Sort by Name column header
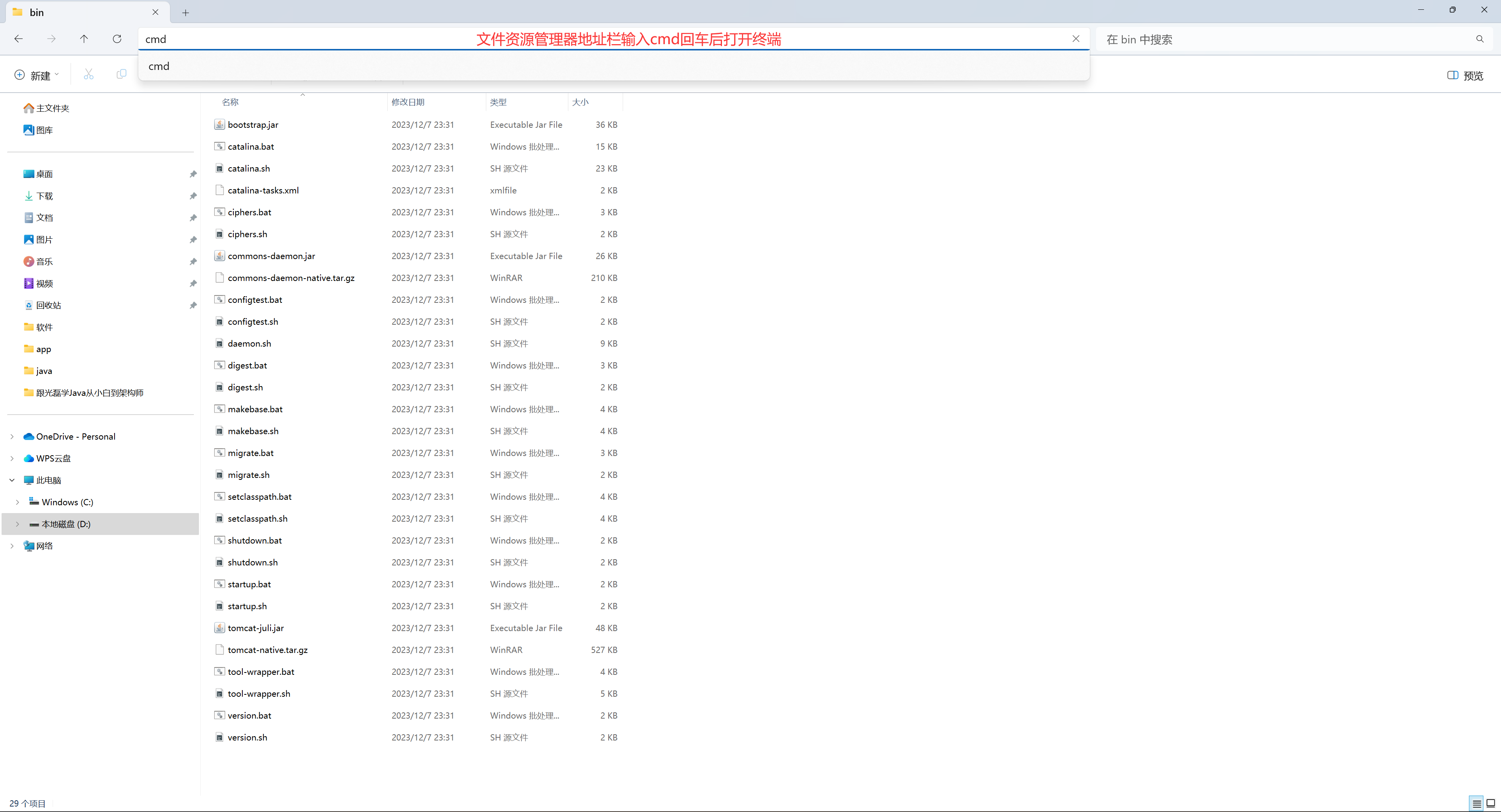1501x812 pixels. 231,102
